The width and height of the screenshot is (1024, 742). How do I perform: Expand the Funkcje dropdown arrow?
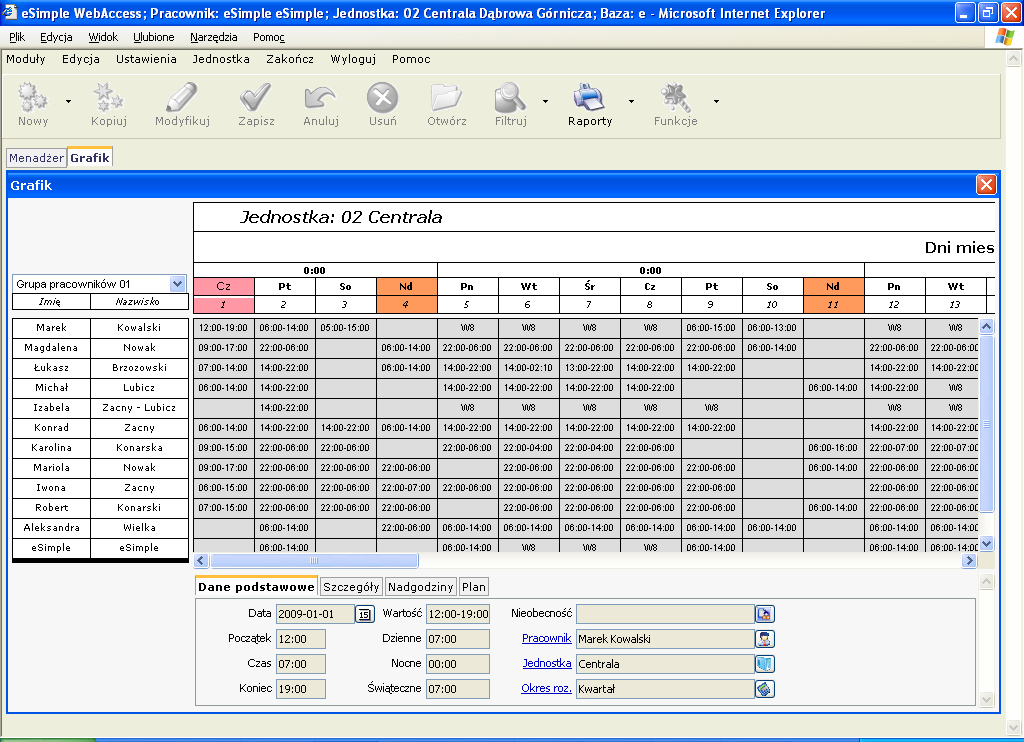(716, 101)
